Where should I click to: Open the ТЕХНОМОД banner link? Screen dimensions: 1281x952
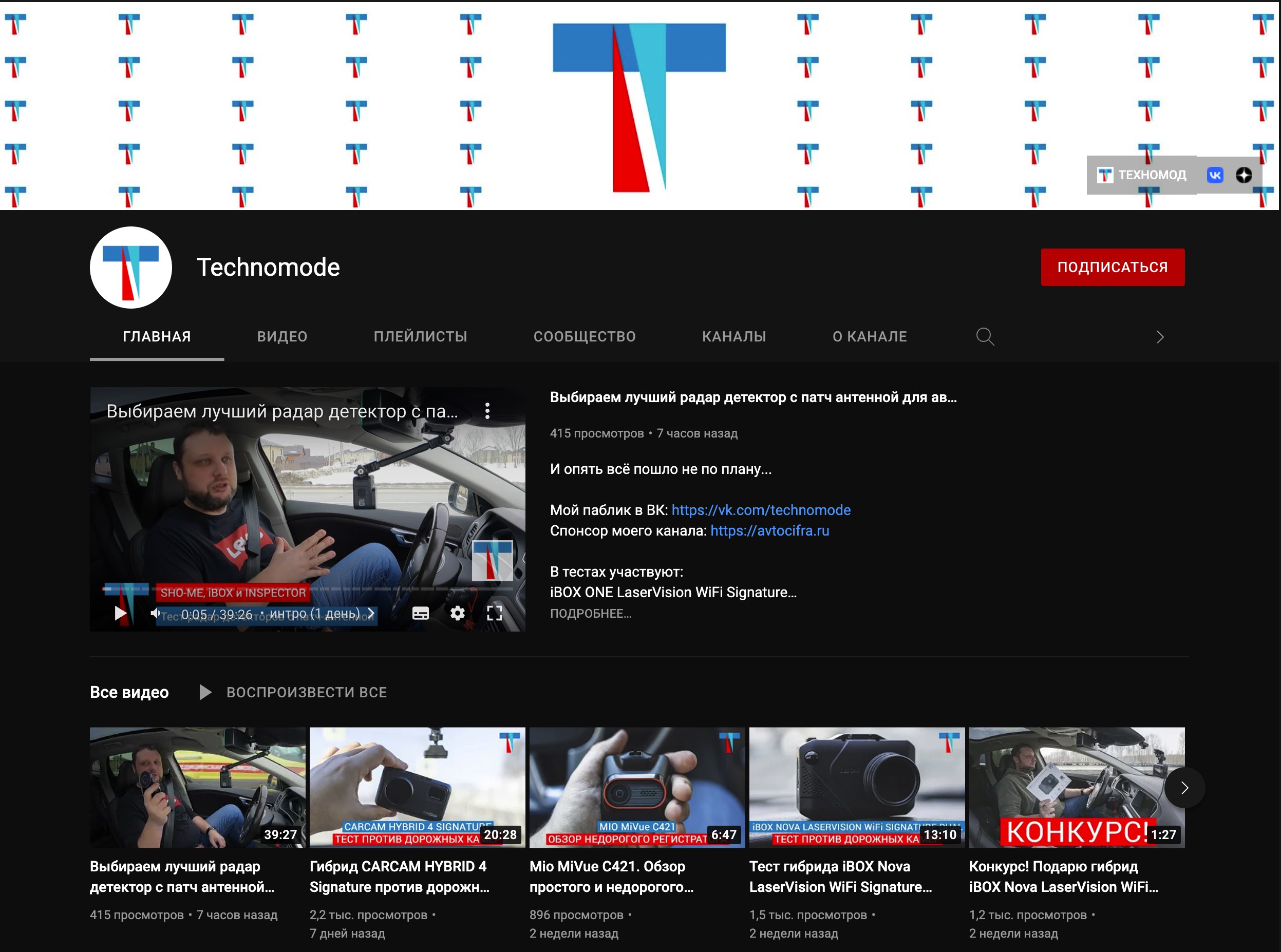pos(1141,175)
